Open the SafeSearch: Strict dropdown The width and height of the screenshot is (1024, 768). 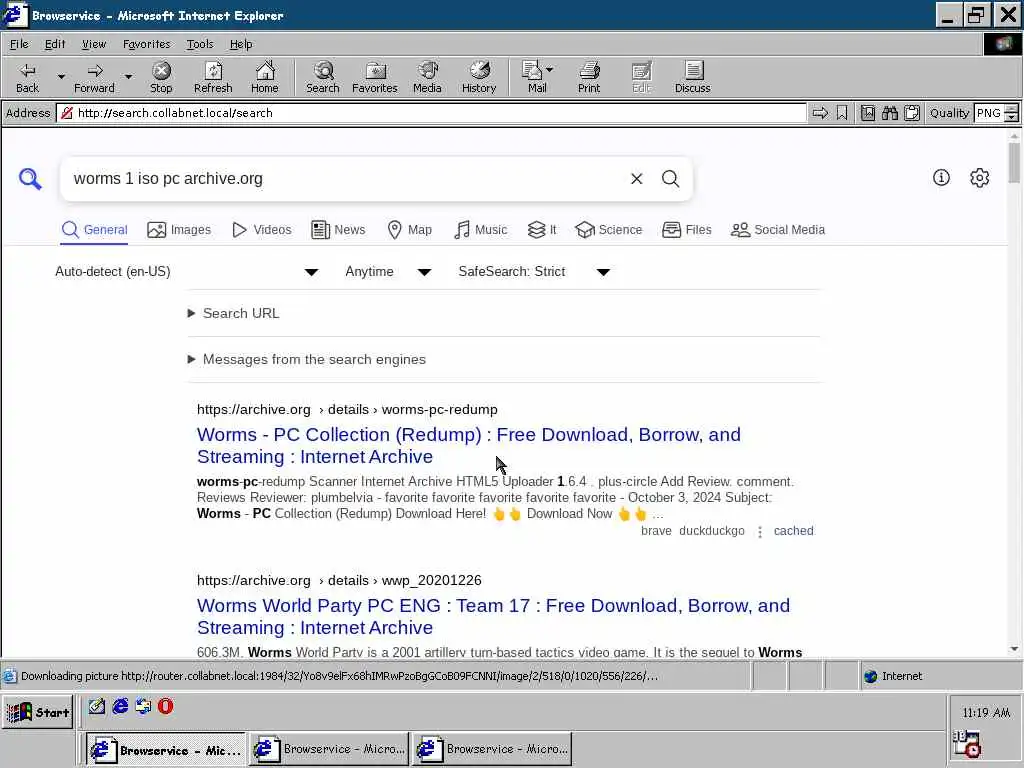534,272
